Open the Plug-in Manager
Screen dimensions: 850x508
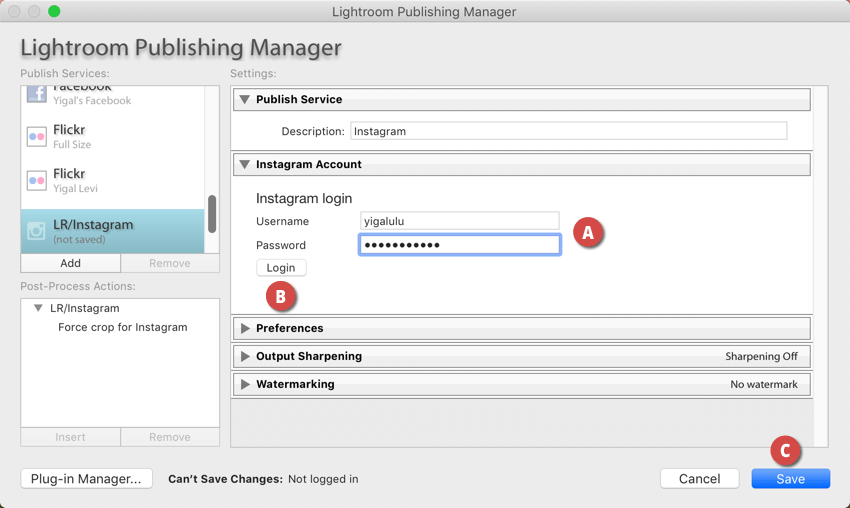86,479
